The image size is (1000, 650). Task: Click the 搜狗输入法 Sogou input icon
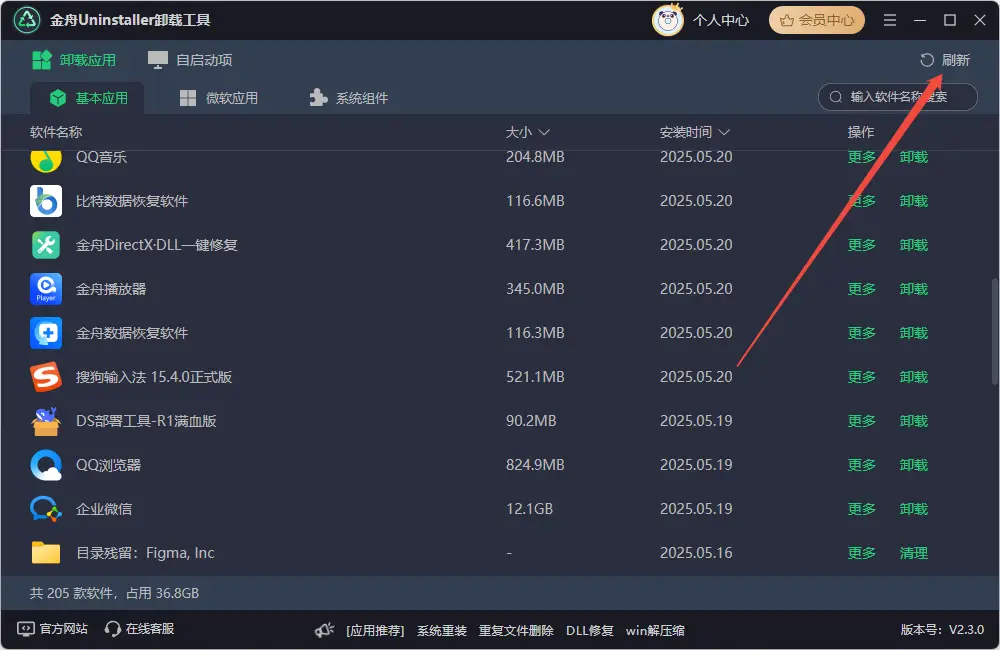[x=44, y=377]
